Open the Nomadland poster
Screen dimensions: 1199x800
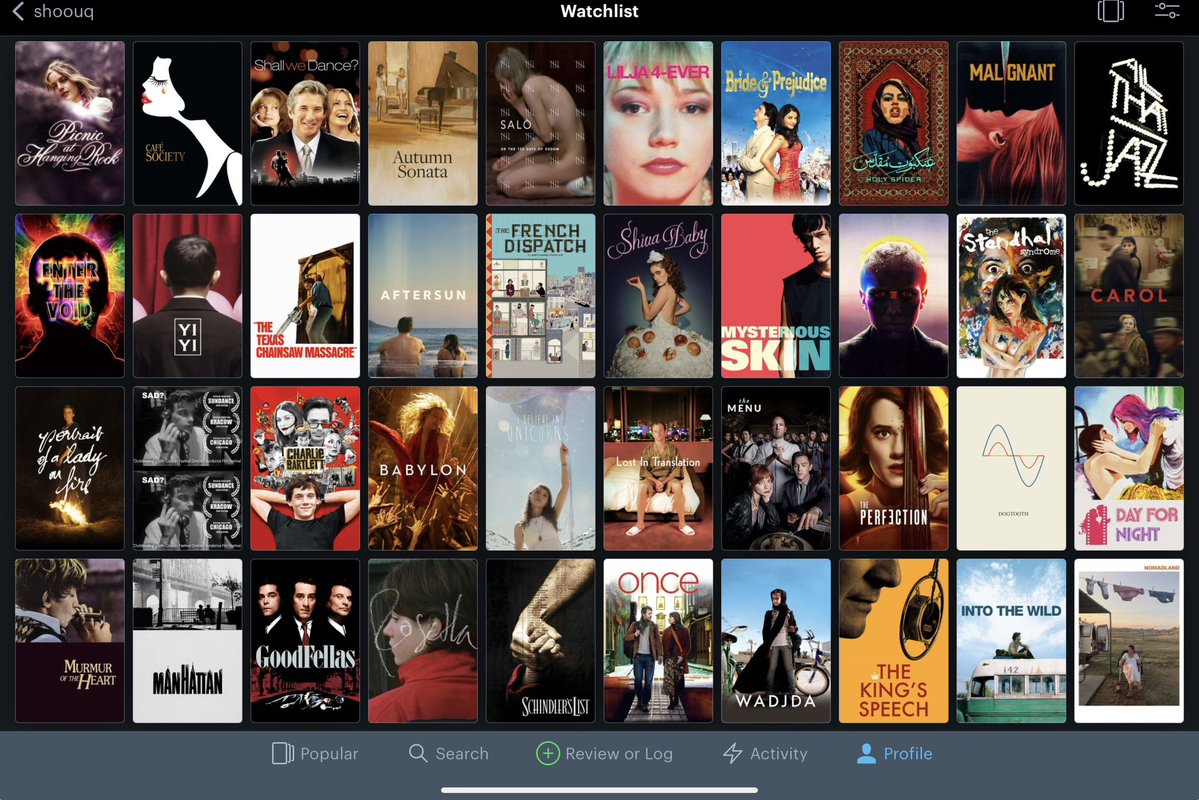[x=1129, y=641]
